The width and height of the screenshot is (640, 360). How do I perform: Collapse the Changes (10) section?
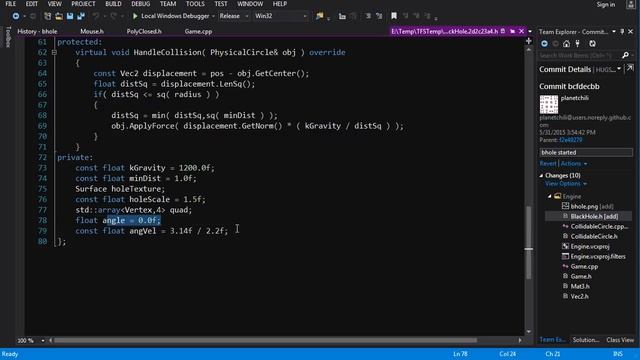click(x=541, y=176)
